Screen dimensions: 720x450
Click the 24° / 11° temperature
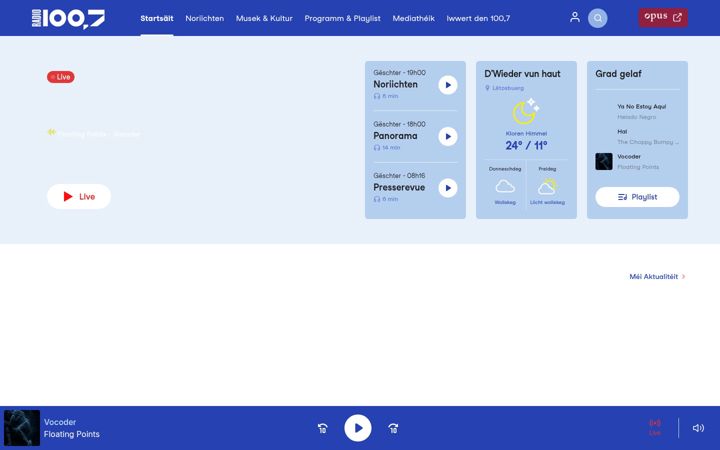[526, 146]
